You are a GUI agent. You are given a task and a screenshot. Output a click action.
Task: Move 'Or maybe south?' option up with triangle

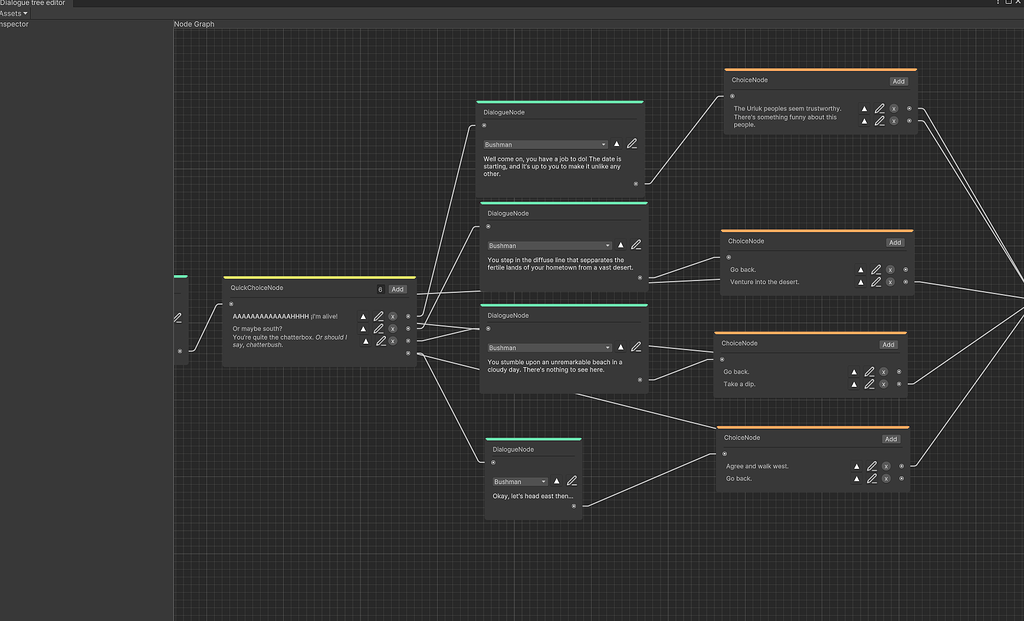pos(363,328)
